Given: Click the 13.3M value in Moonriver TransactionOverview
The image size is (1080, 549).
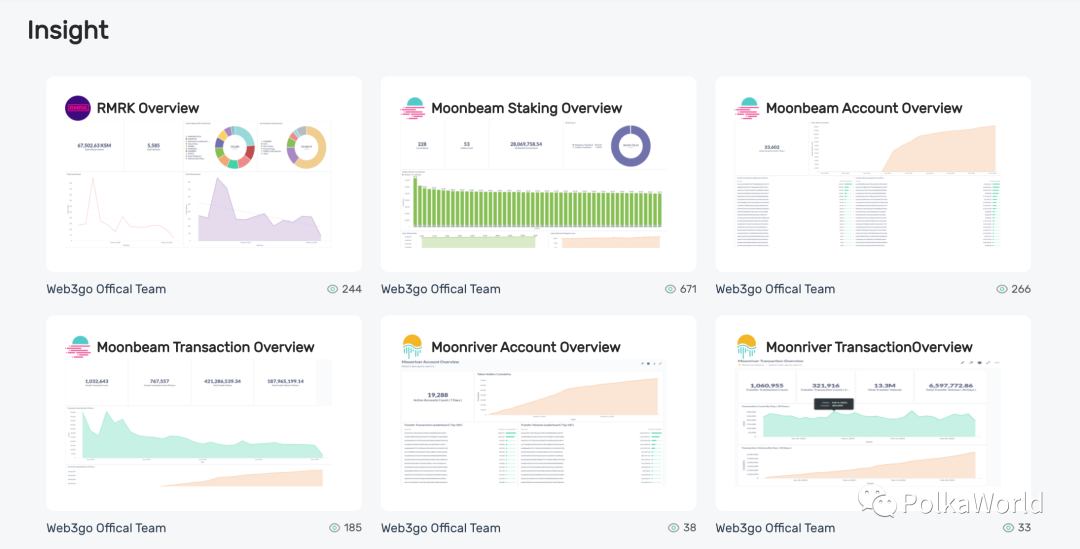Looking at the screenshot, I should (x=884, y=386).
